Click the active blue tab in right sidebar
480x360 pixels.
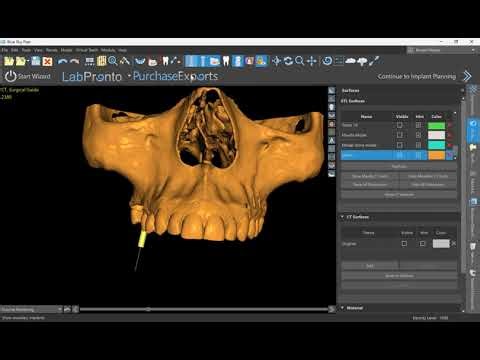(473, 130)
